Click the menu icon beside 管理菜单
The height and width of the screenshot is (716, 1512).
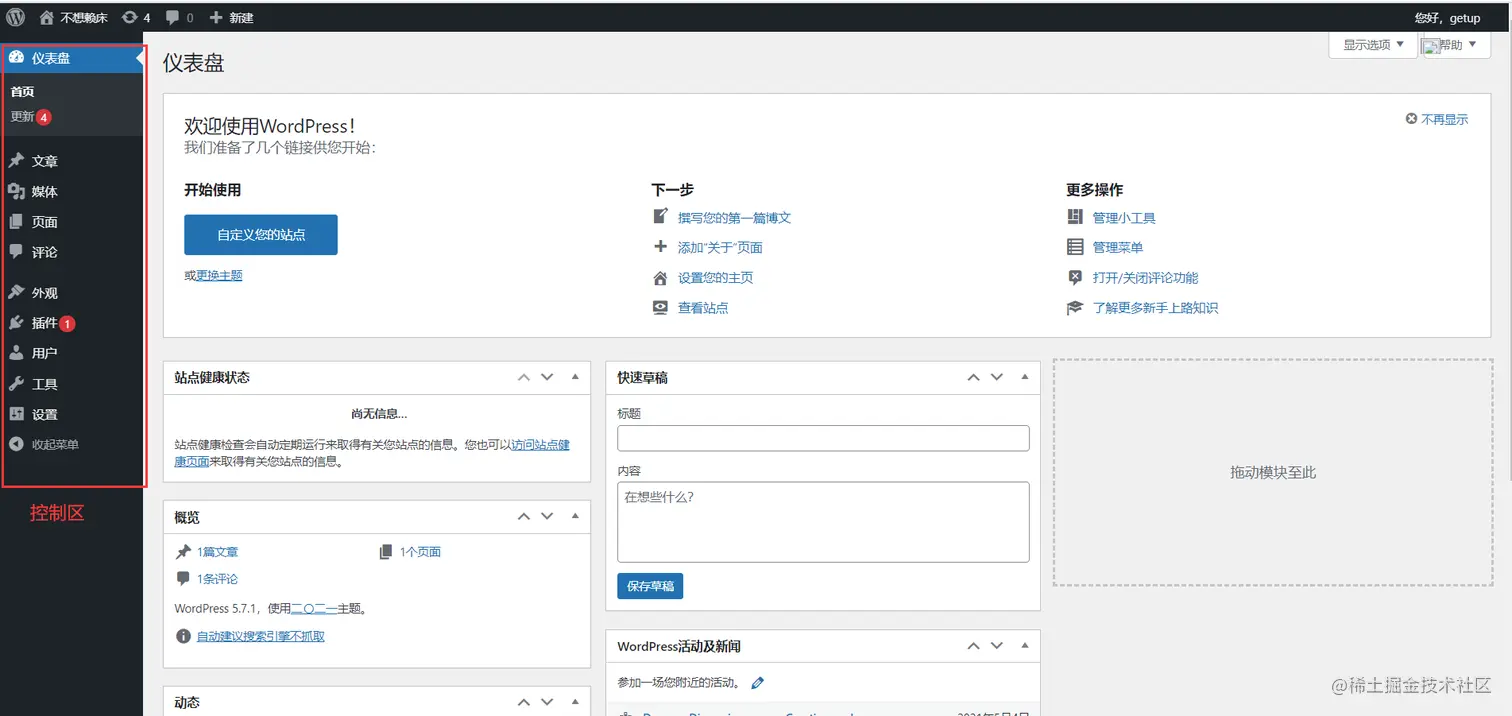(1075, 247)
